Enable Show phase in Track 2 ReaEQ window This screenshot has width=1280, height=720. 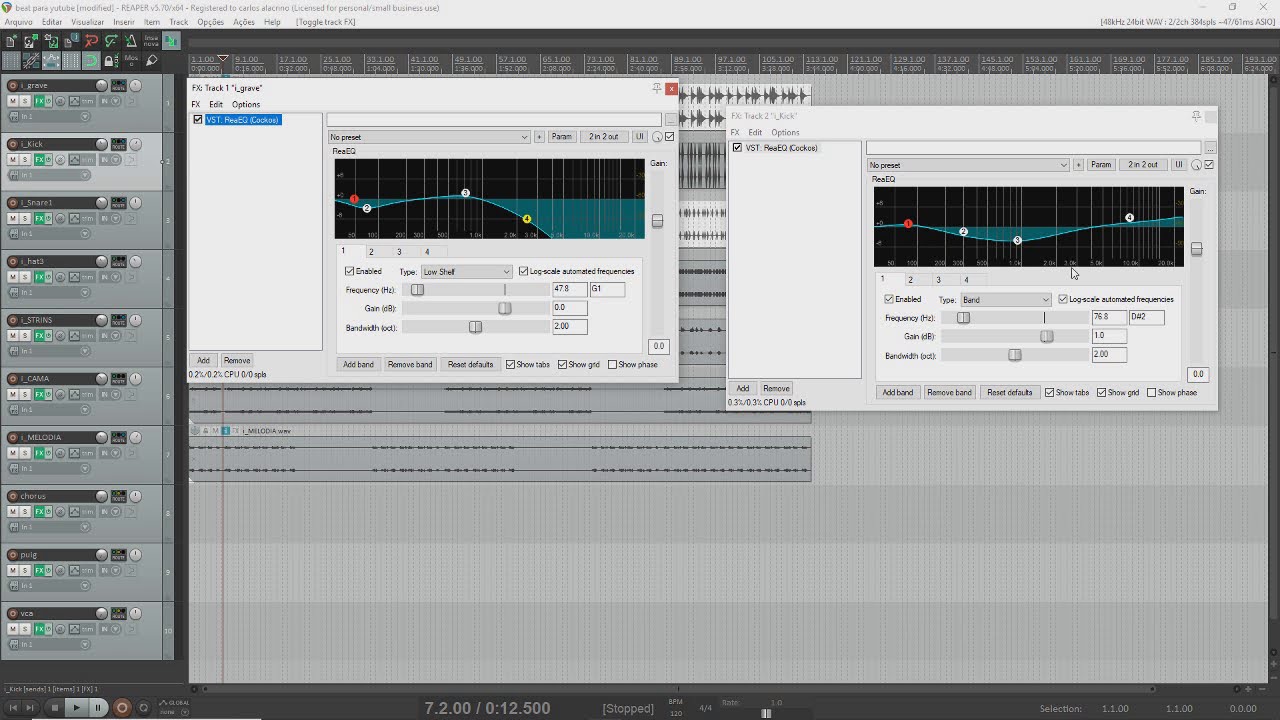pyautogui.click(x=1151, y=392)
